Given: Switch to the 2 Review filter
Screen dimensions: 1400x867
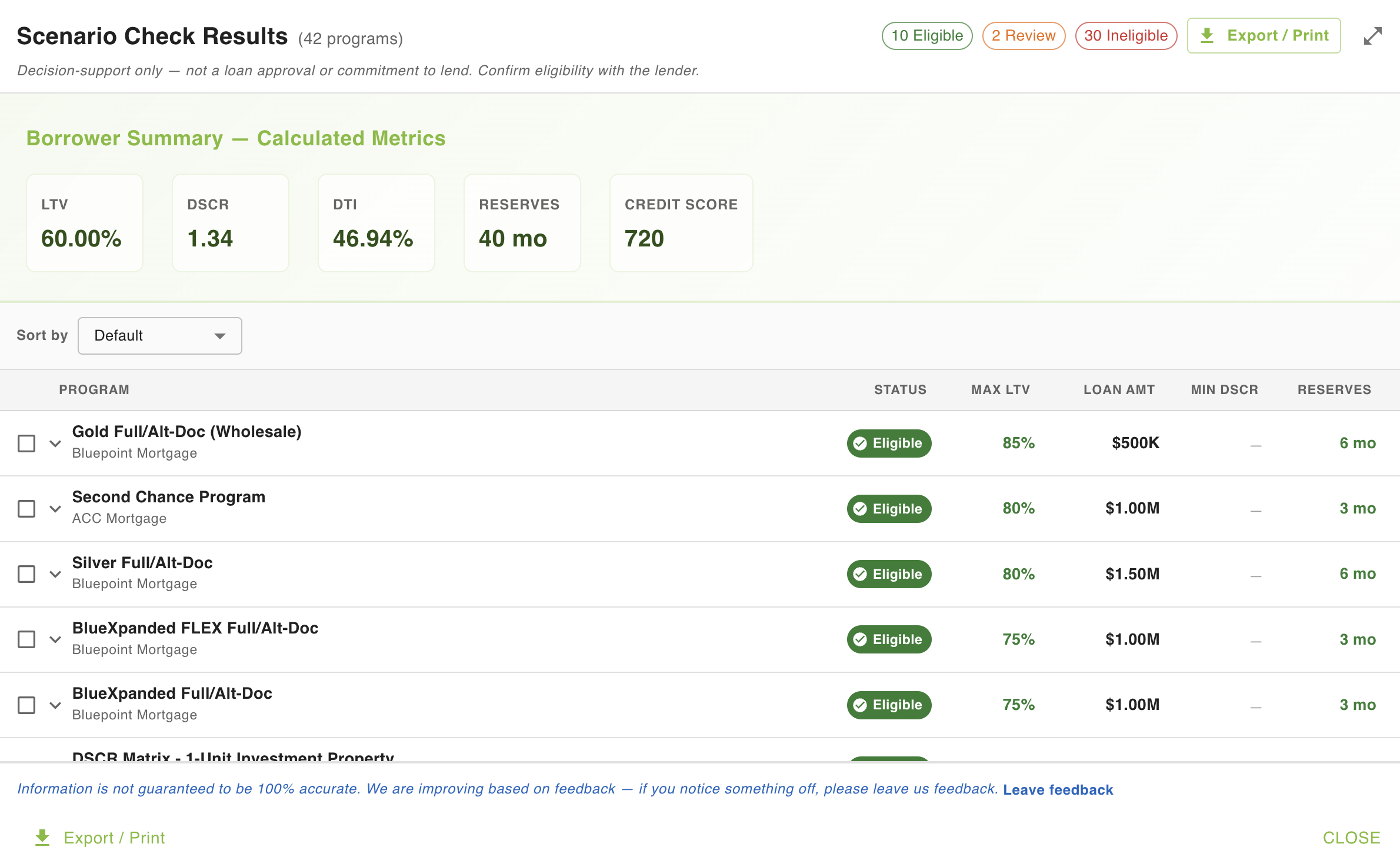Looking at the screenshot, I should tap(1024, 35).
